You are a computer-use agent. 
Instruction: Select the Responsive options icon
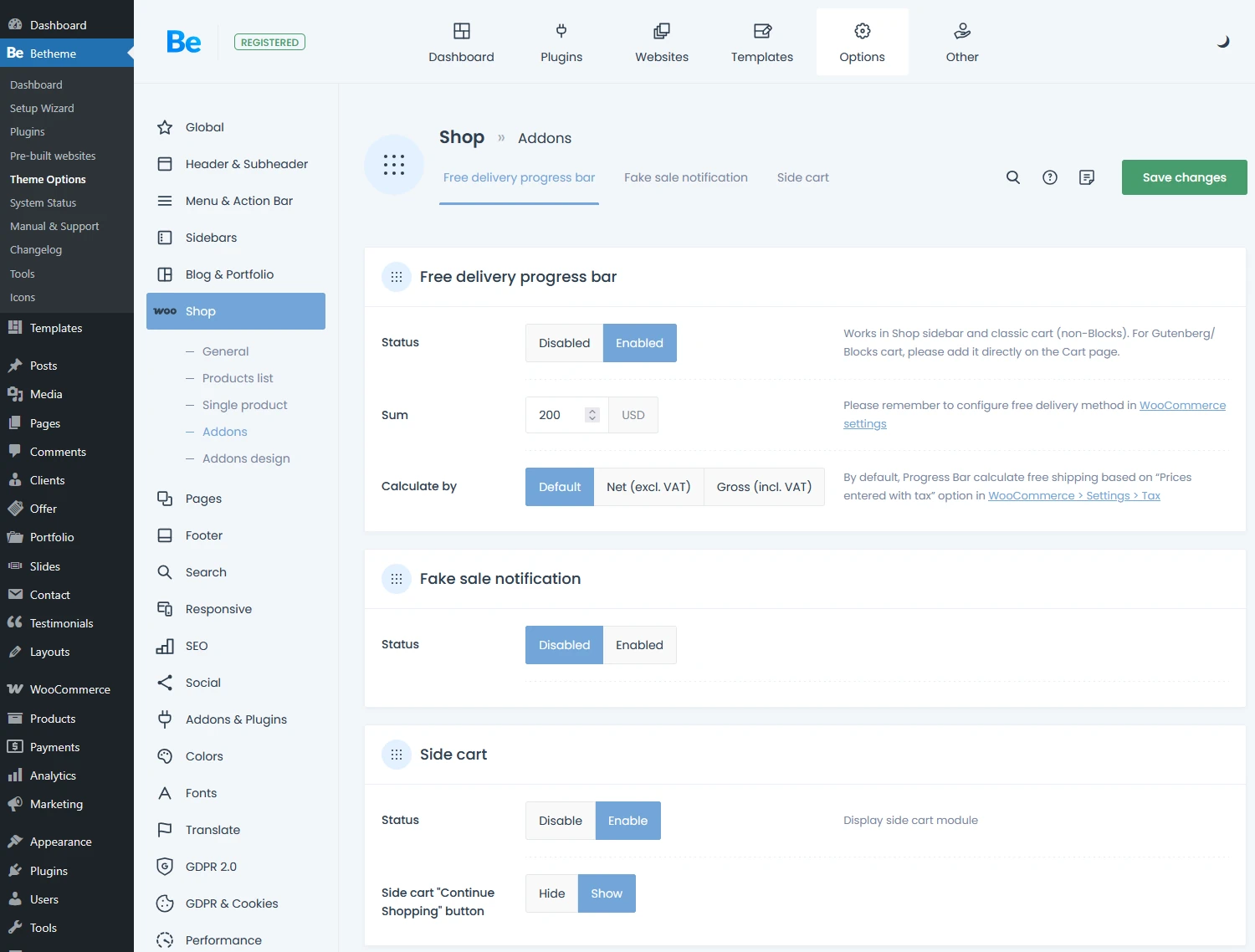(164, 608)
